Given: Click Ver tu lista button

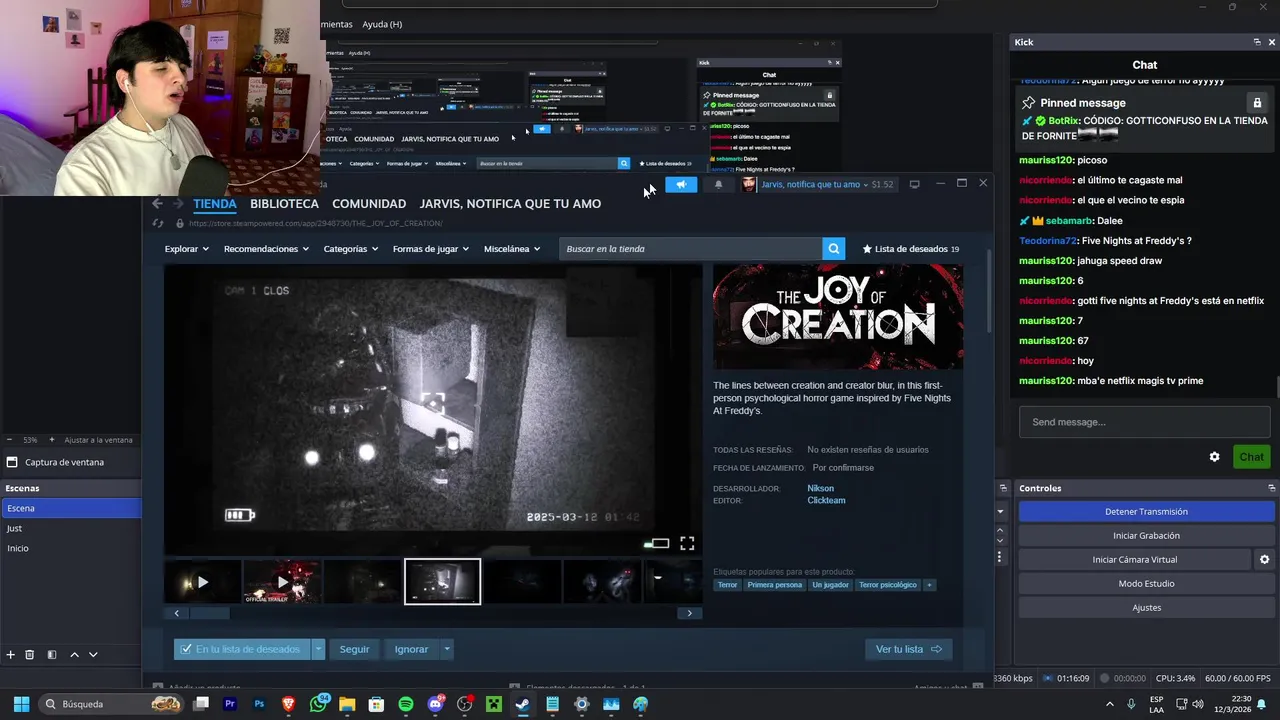Looking at the screenshot, I should point(908,649).
